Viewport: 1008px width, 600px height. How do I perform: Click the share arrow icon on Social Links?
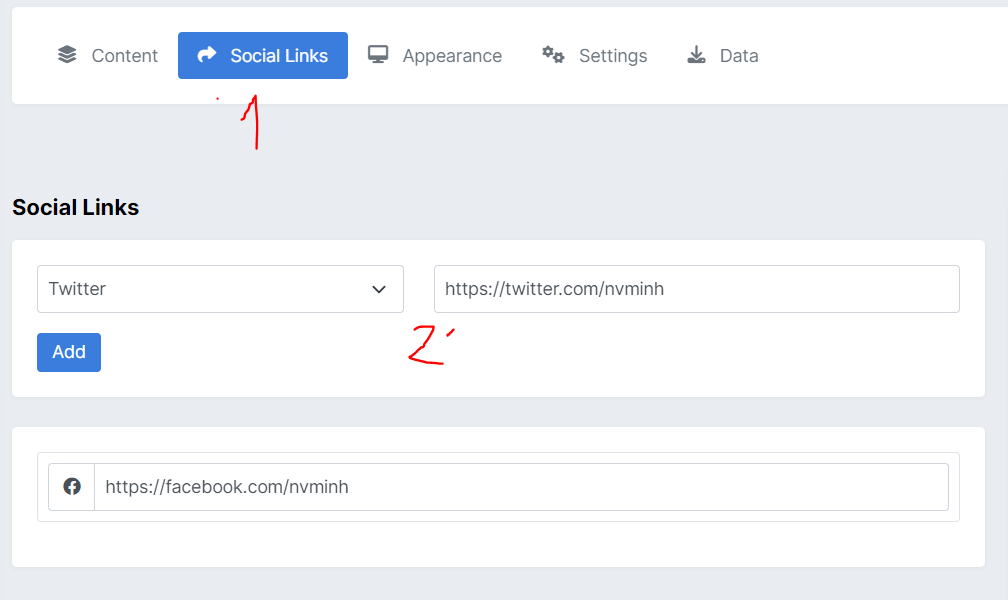coord(207,55)
